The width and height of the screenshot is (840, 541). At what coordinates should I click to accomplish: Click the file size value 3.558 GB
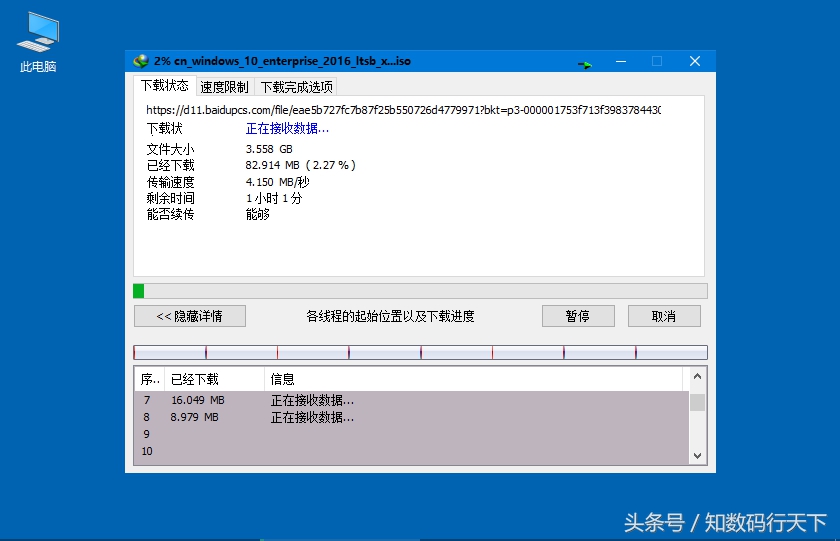269,149
